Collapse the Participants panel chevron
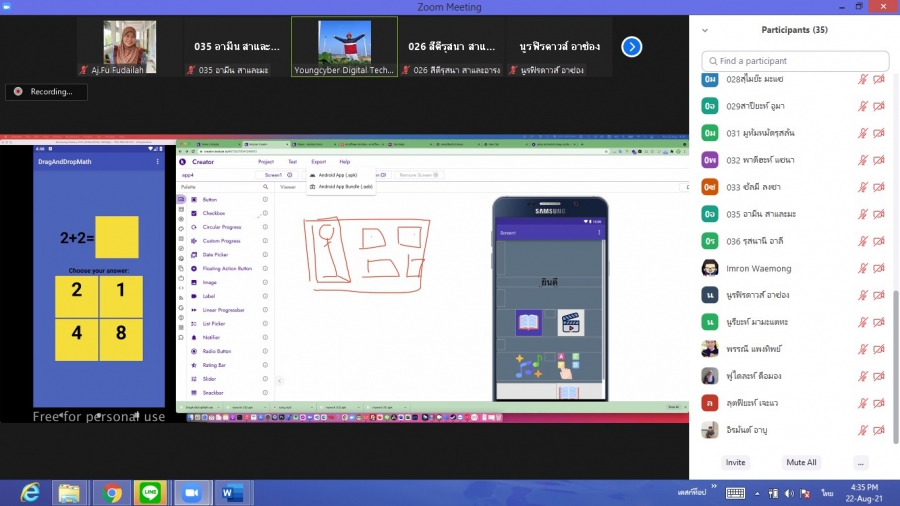 (x=705, y=30)
